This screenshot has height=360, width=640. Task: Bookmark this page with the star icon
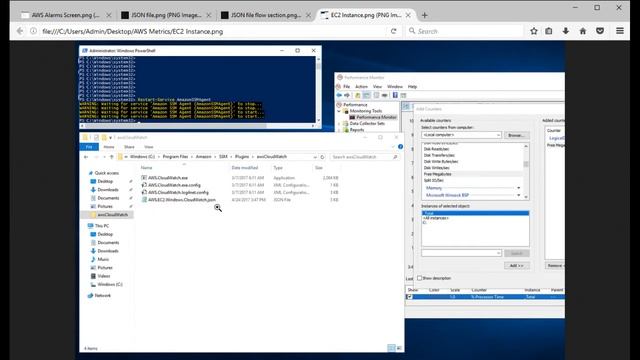click(x=533, y=31)
